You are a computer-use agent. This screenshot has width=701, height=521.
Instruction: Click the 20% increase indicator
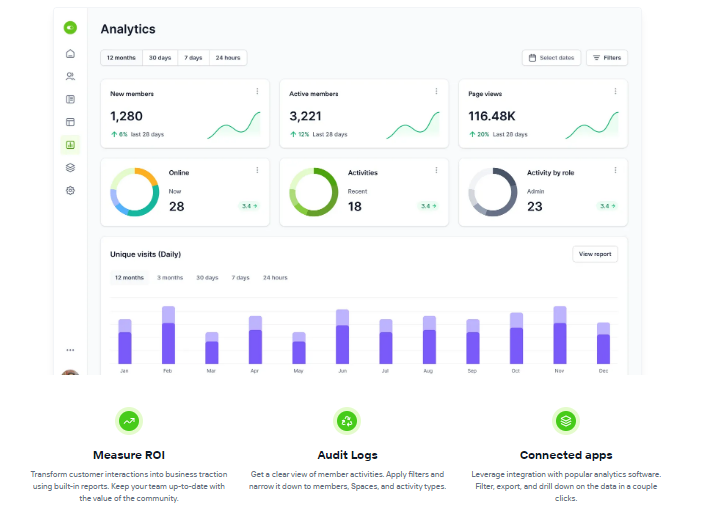479,134
